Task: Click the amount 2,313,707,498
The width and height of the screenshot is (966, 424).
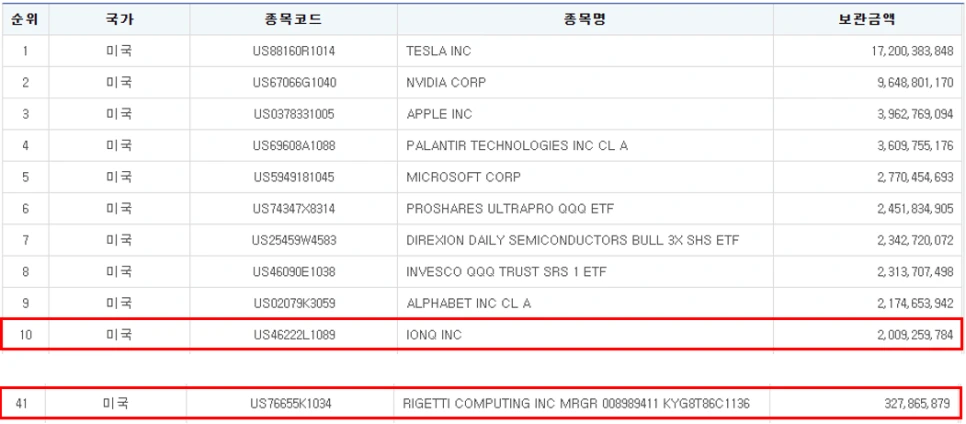Action: (915, 272)
